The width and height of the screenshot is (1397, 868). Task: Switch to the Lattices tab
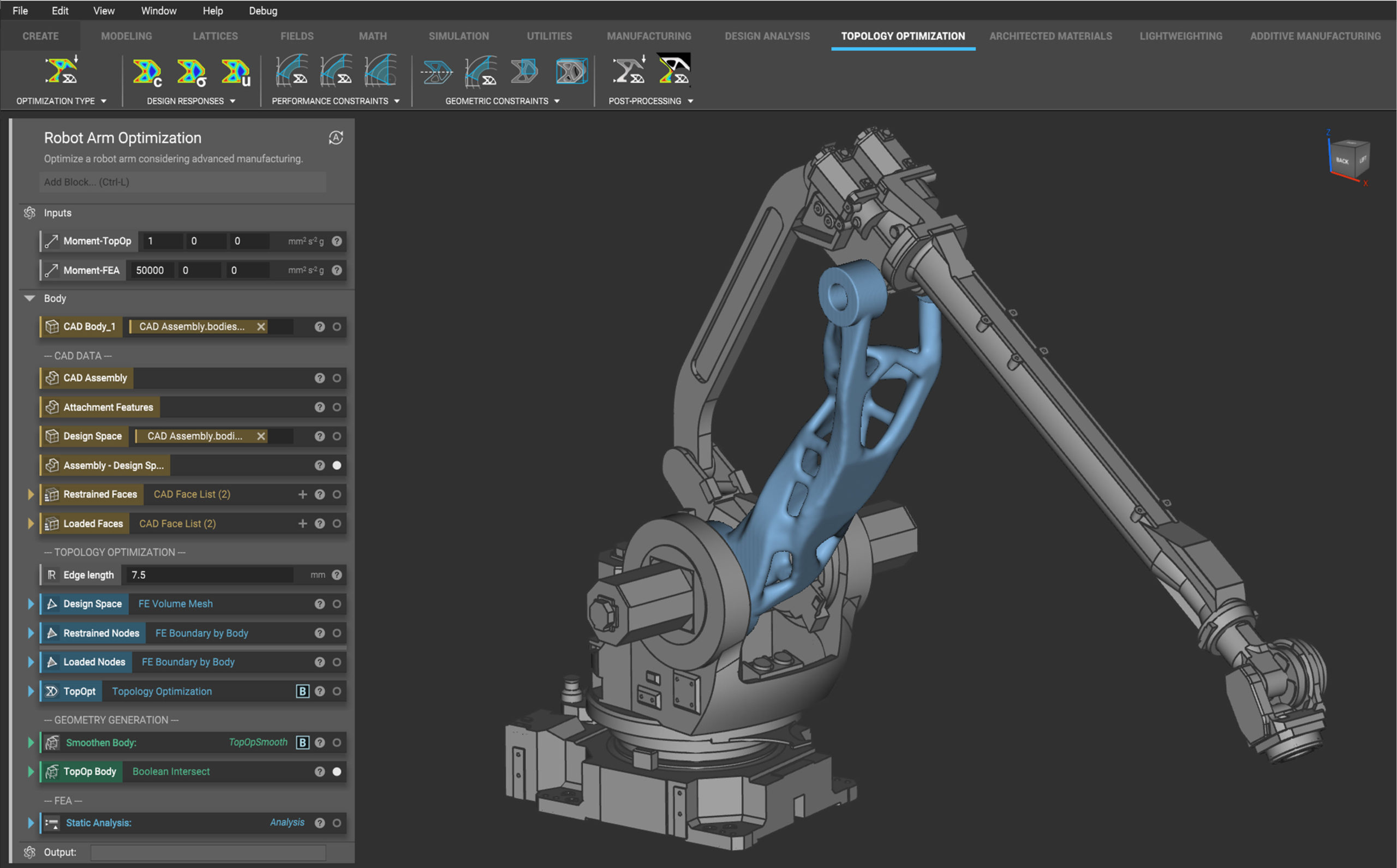pyautogui.click(x=216, y=36)
